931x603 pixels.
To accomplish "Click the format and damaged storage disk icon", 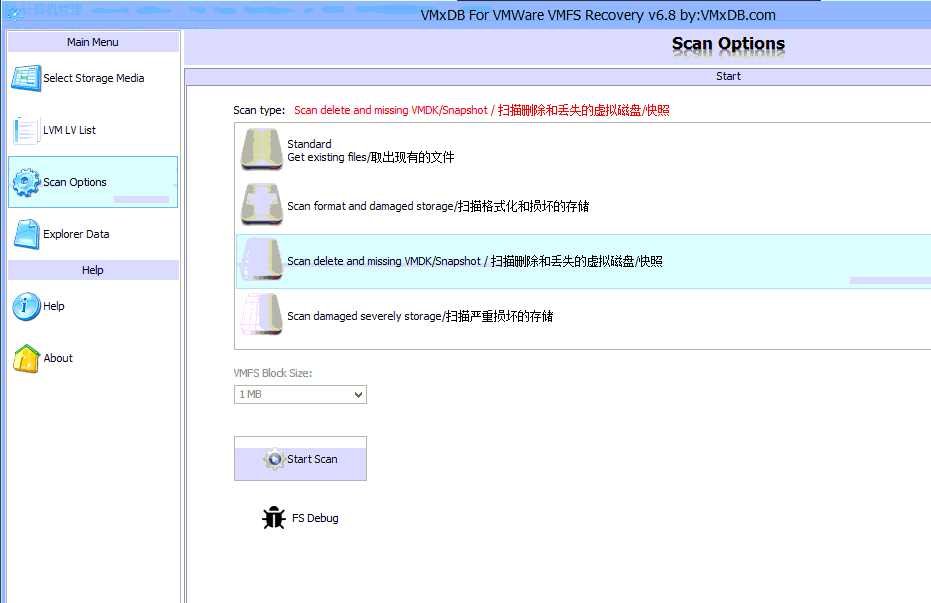I will coord(261,205).
